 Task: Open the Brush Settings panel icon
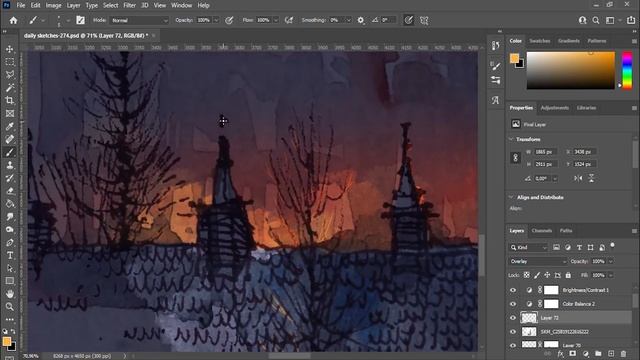click(x=80, y=20)
